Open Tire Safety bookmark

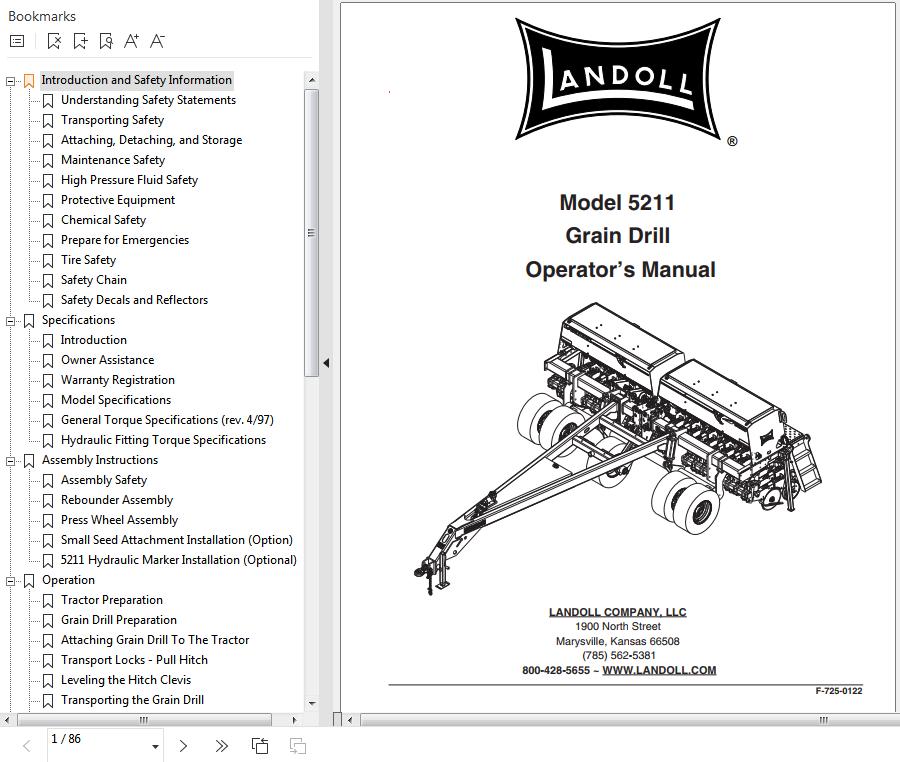(x=88, y=260)
